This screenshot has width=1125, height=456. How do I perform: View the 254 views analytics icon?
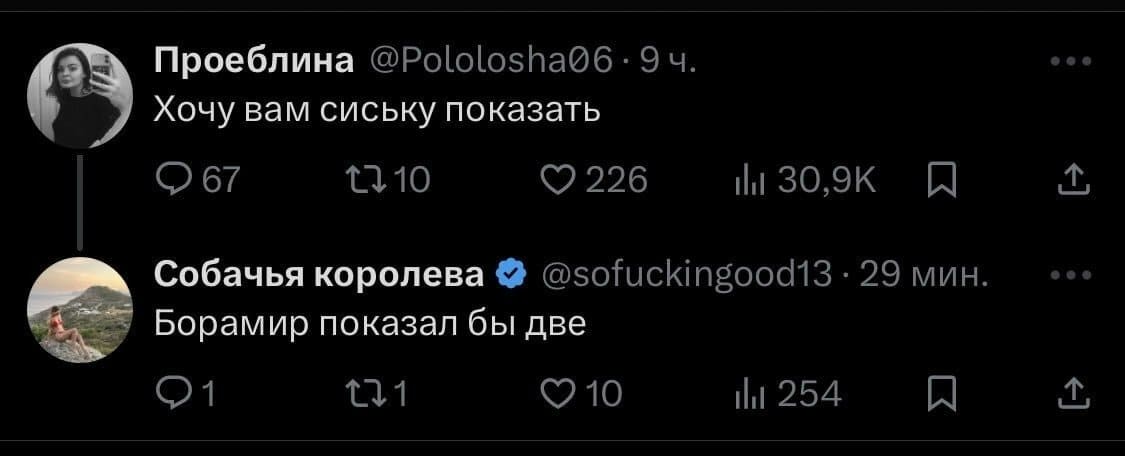745,395
